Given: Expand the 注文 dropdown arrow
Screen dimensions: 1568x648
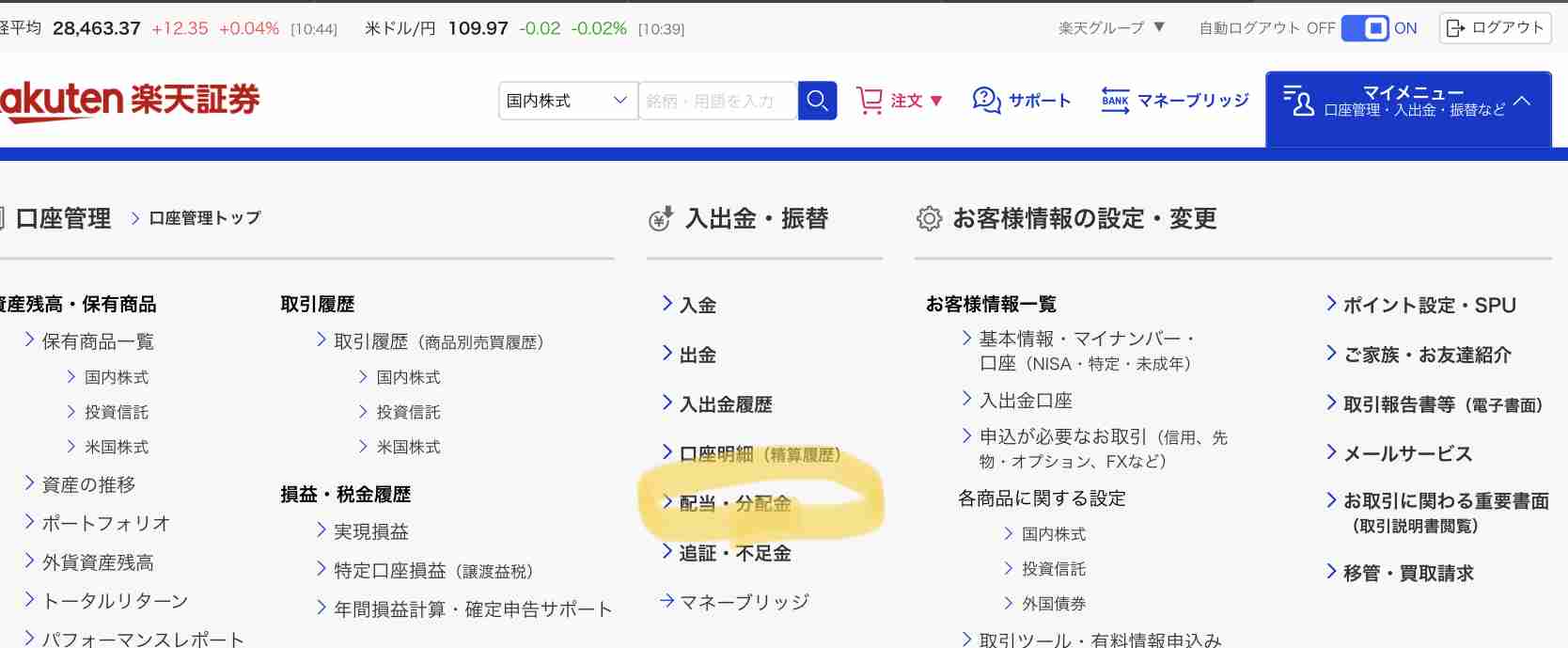Looking at the screenshot, I should coord(936,101).
